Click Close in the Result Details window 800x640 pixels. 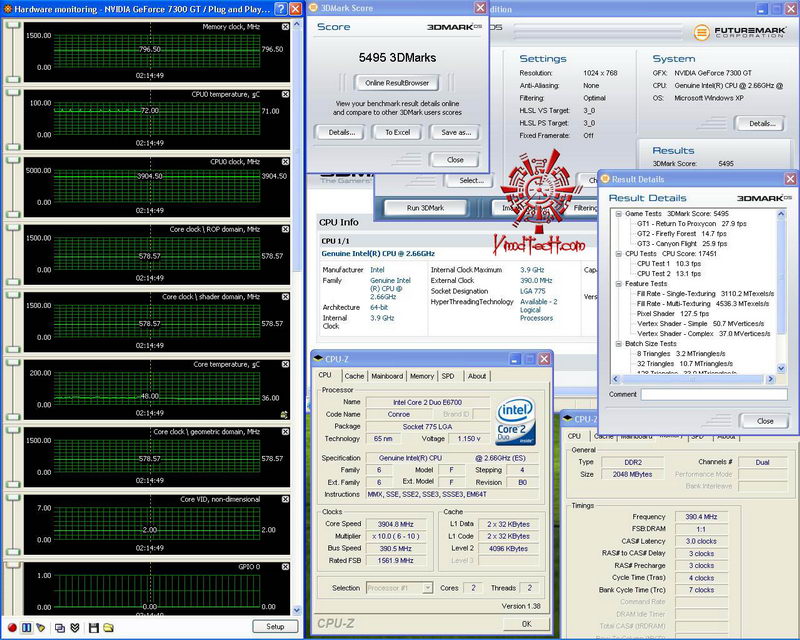point(765,421)
